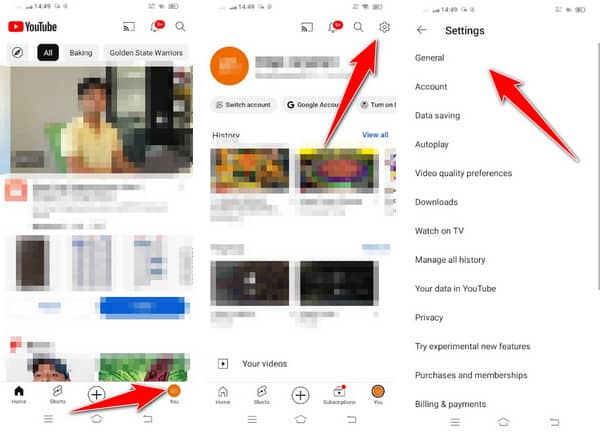600x432 pixels.
Task: Open the Your videos row
Action: tap(300, 364)
